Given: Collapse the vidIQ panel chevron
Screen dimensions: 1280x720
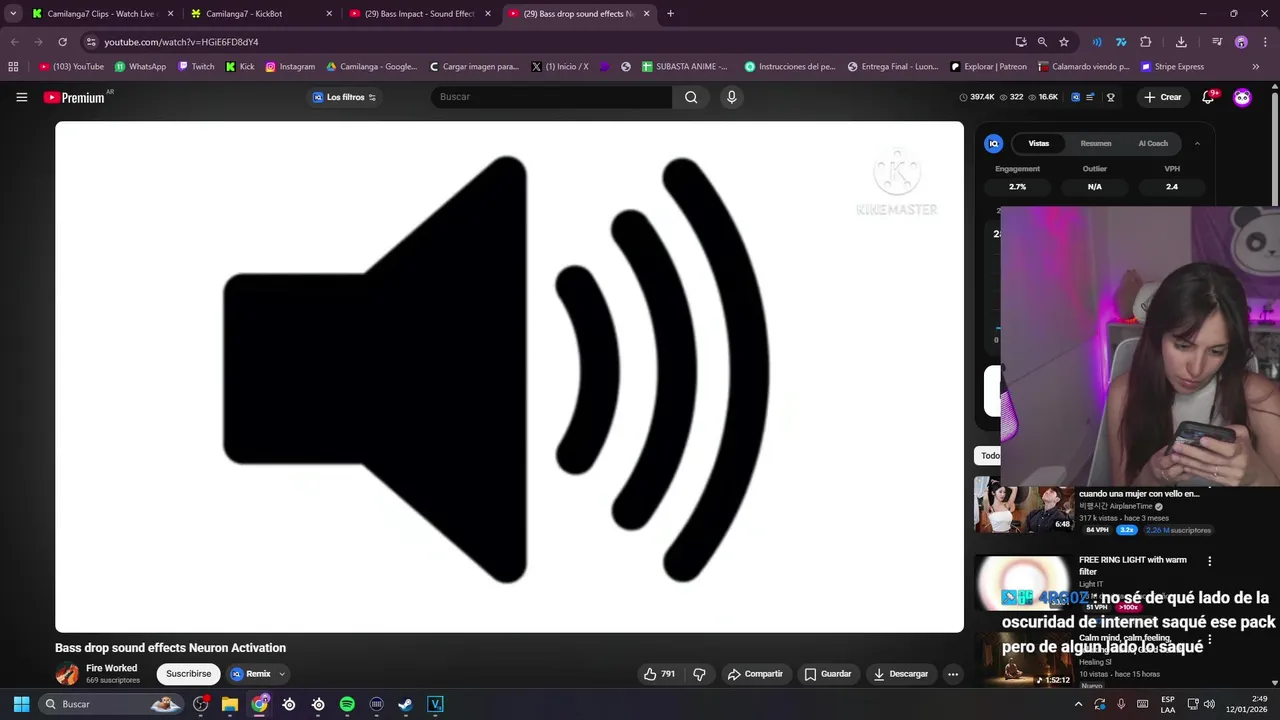Looking at the screenshot, I should tap(1197, 143).
